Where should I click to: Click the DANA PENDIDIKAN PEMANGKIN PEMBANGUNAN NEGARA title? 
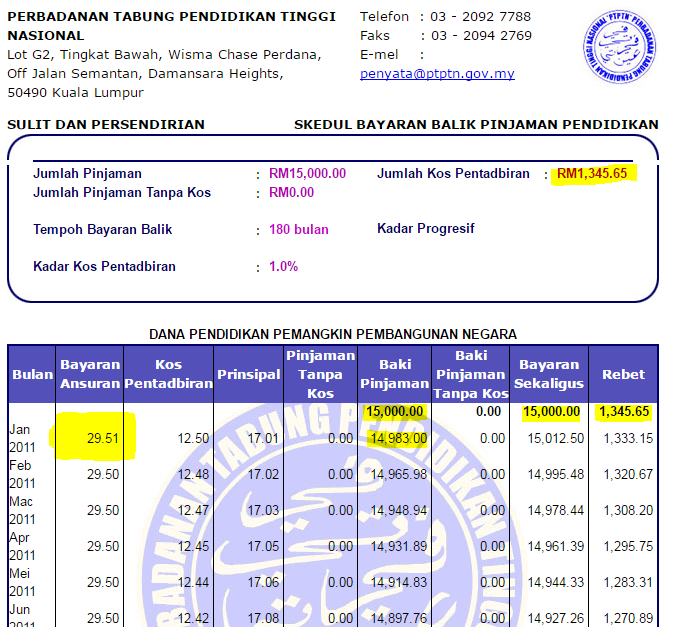pos(333,334)
